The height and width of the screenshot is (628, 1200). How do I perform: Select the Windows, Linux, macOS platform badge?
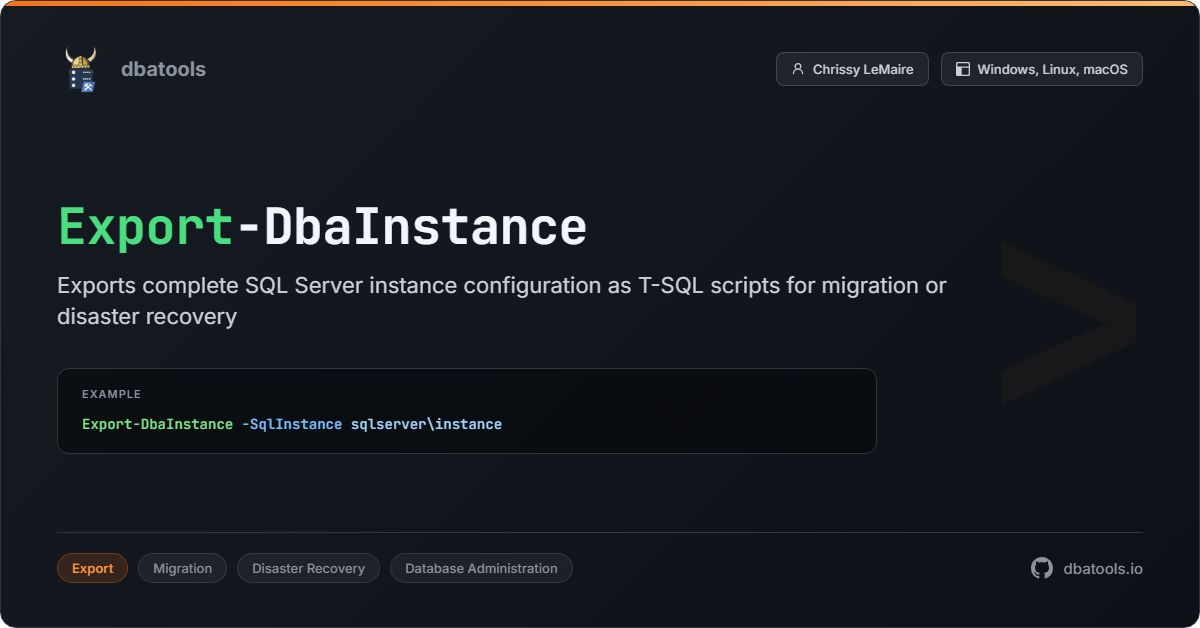(x=1042, y=69)
